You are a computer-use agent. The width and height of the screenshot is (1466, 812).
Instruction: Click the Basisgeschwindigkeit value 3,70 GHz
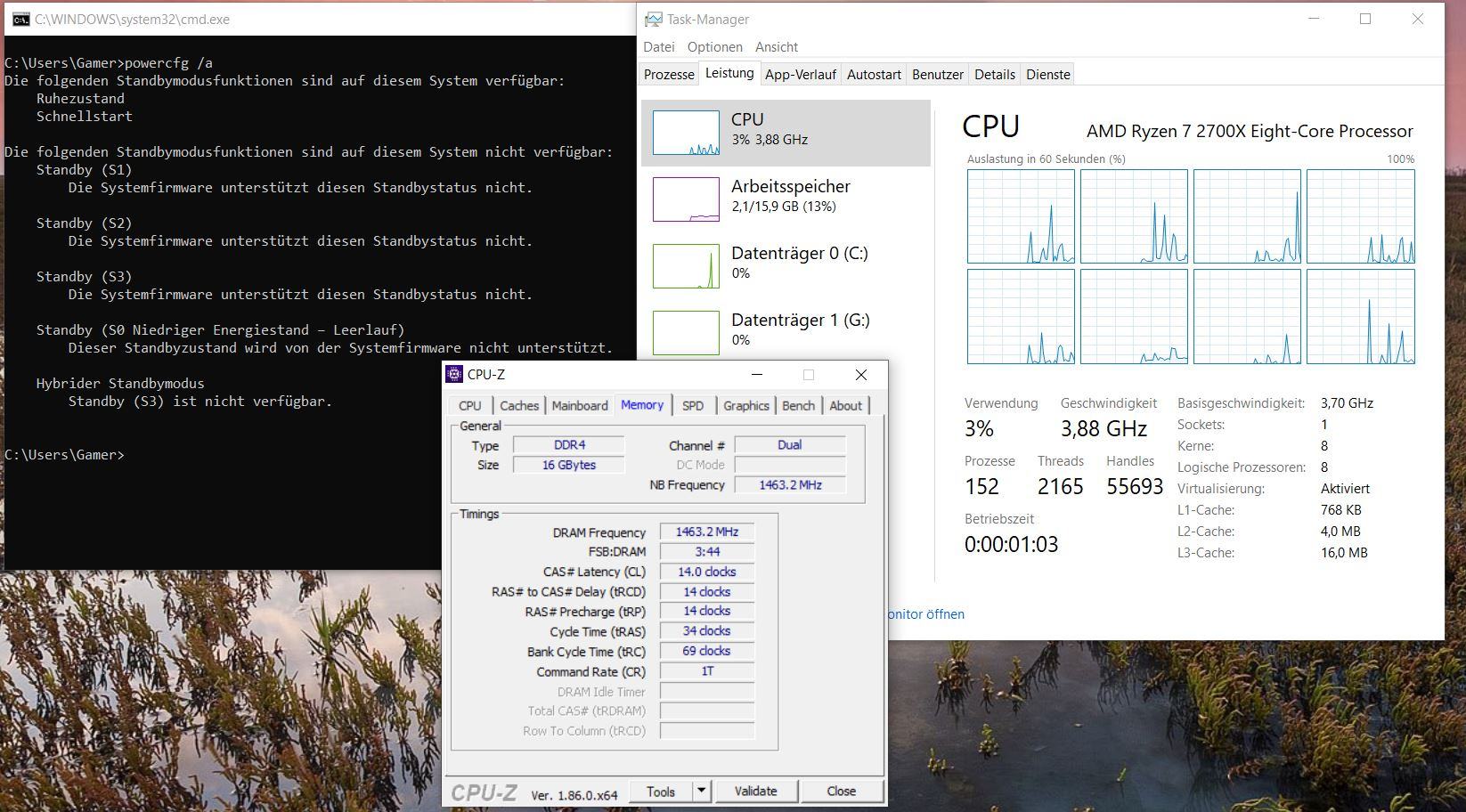(x=1347, y=403)
